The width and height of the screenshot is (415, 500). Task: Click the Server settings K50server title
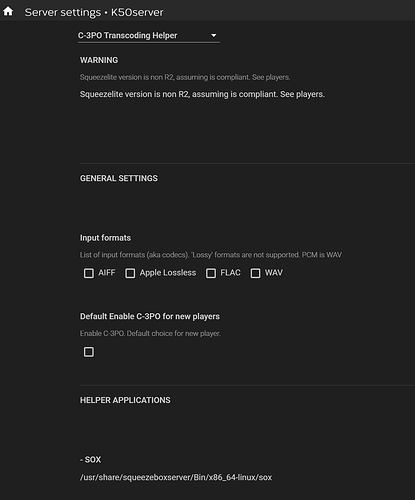[x=94, y=12]
